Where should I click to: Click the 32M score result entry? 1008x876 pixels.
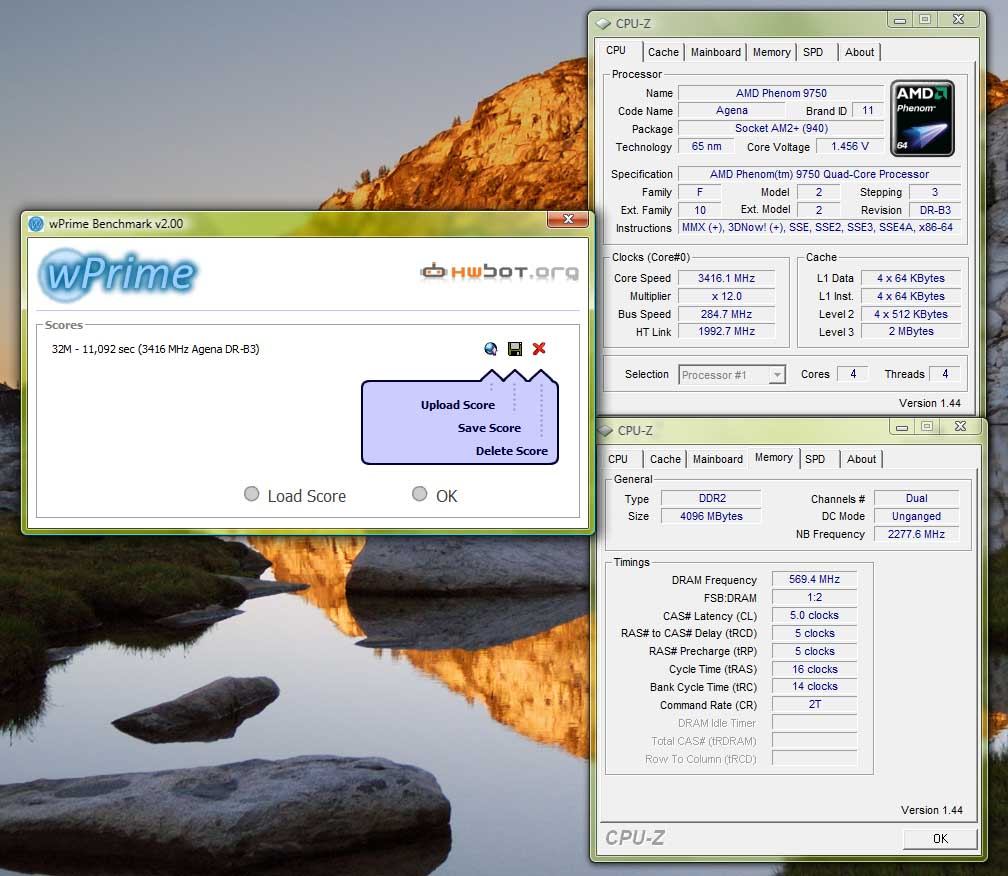click(x=156, y=349)
